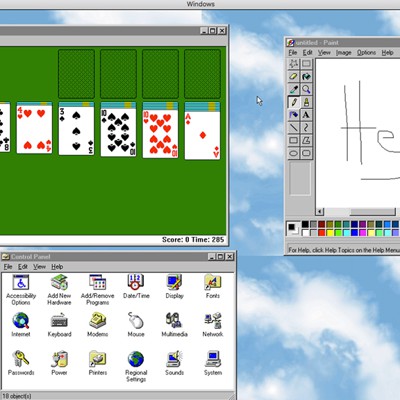Select the Rounded Rectangle tool in Paint
This screenshot has width=400, height=400.
pyautogui.click(x=306, y=153)
